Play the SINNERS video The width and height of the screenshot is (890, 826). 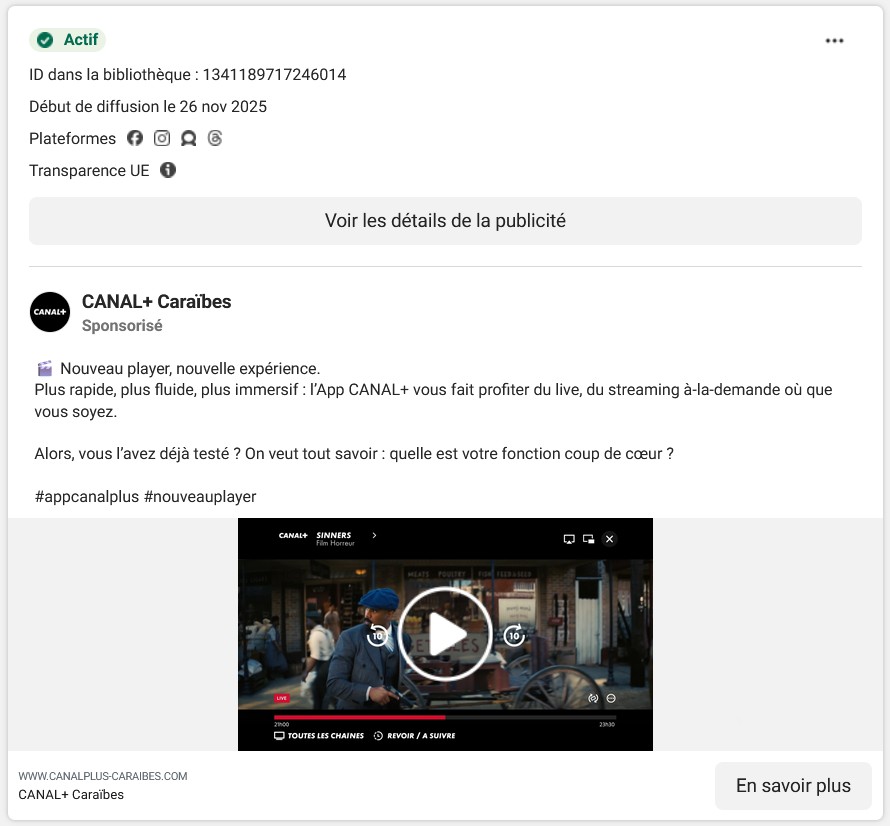point(445,631)
